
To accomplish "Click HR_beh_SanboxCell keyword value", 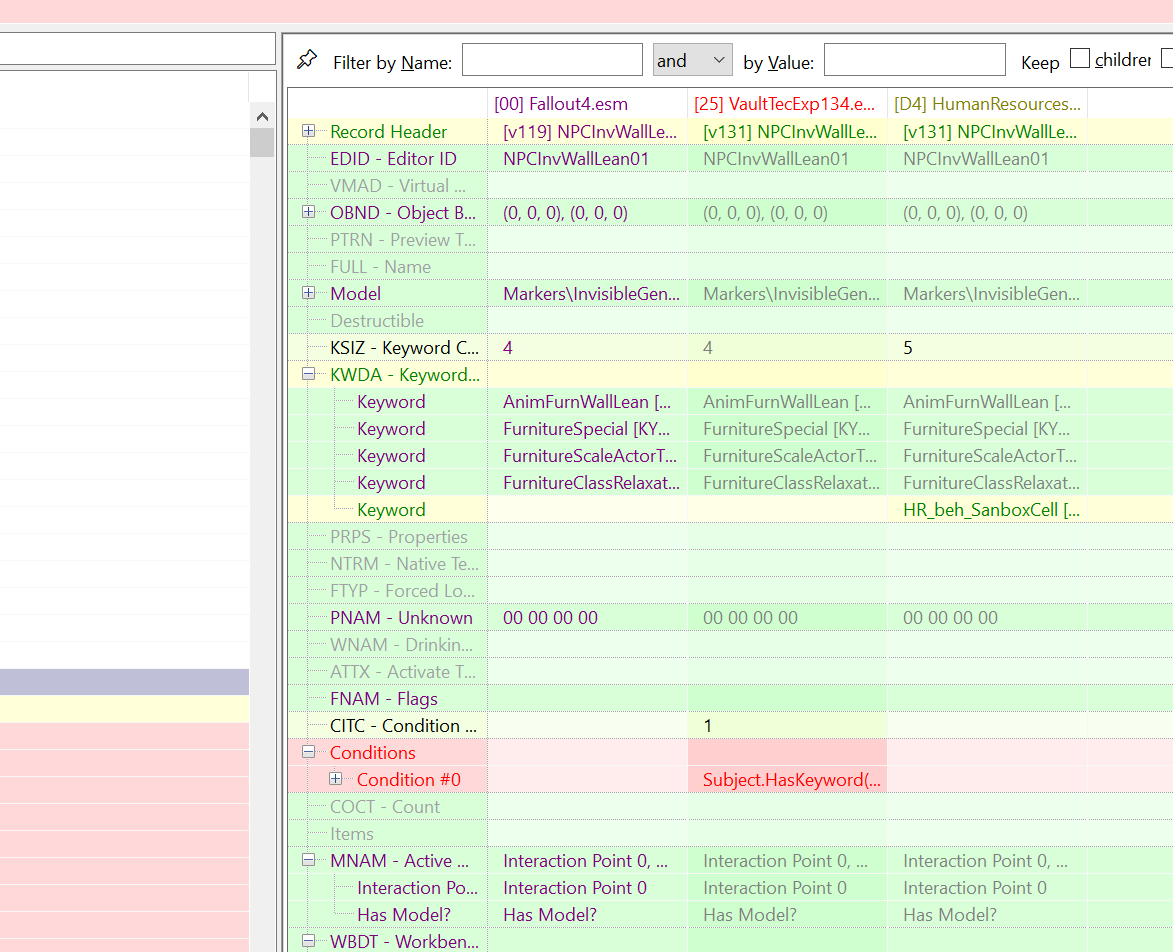I will tap(991, 510).
